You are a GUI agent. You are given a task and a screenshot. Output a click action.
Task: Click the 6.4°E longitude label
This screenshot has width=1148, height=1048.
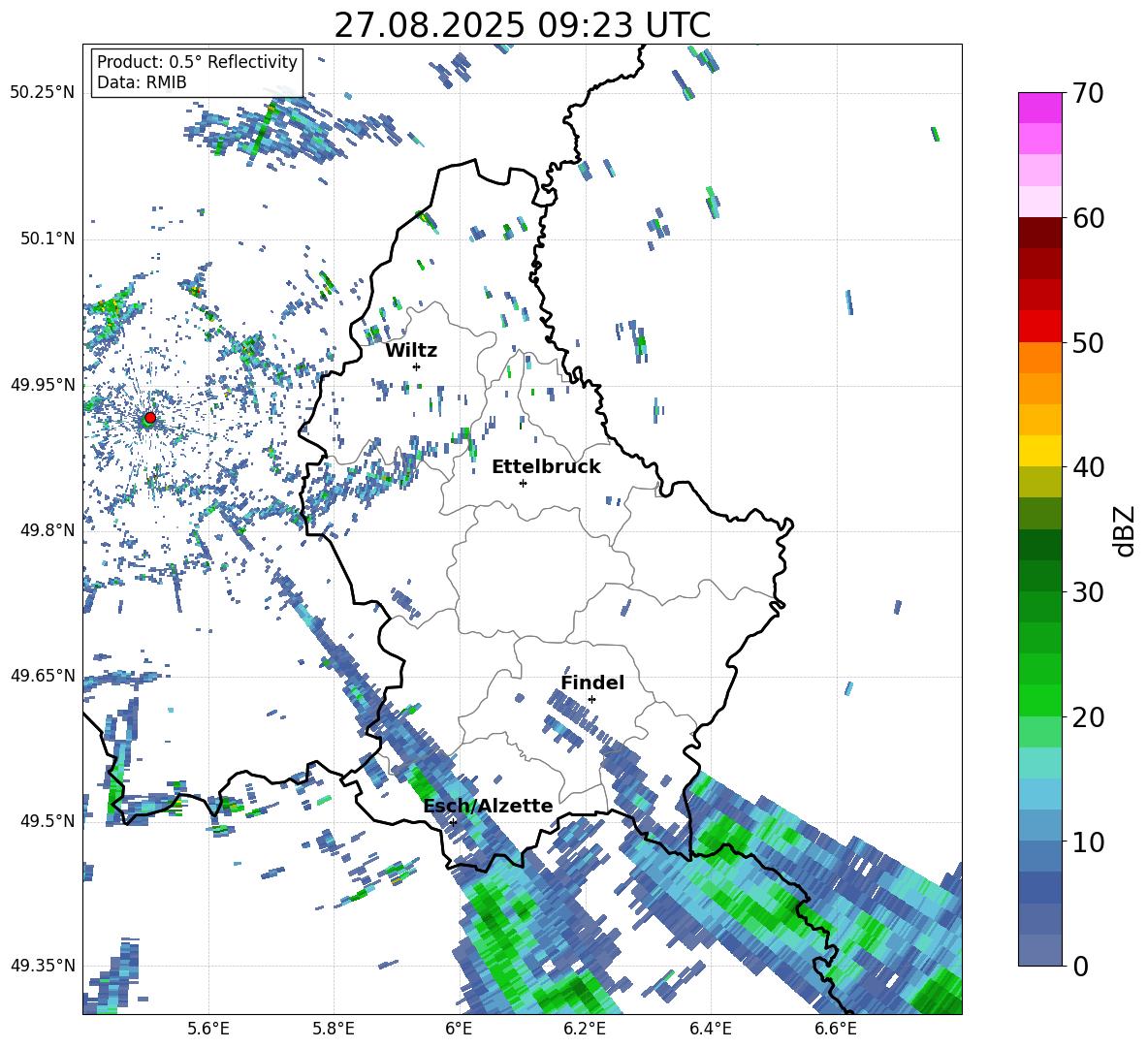pyautogui.click(x=710, y=1030)
